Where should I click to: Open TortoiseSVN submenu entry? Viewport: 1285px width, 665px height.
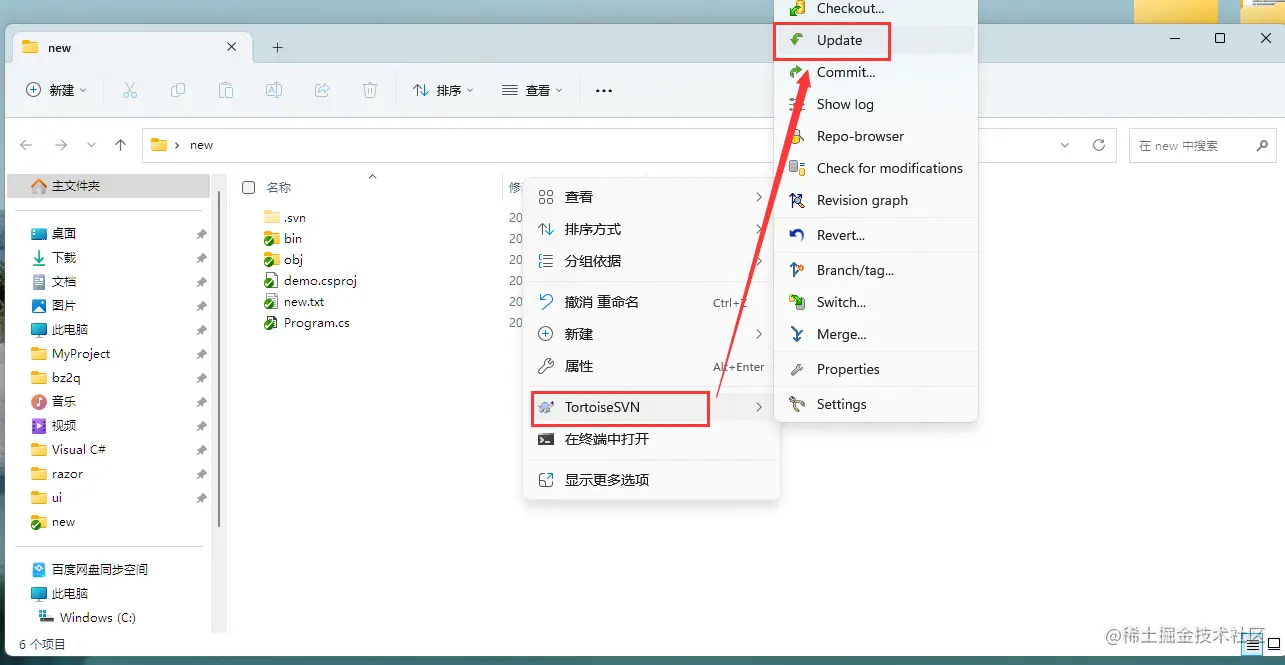tap(651, 407)
